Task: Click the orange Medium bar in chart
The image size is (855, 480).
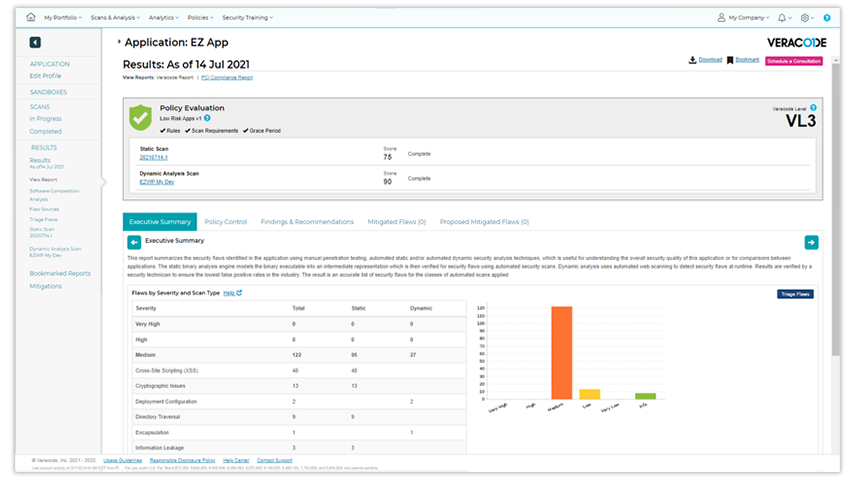Action: (x=561, y=352)
